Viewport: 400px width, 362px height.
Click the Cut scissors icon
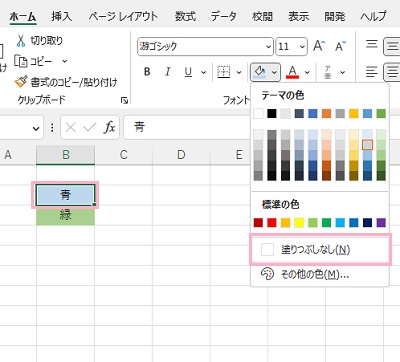coord(21,41)
